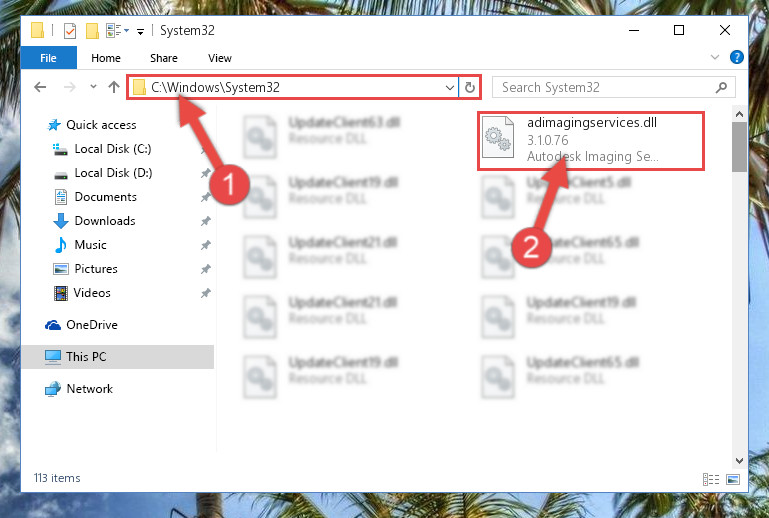Switch to the View ribbon tab

(220, 58)
